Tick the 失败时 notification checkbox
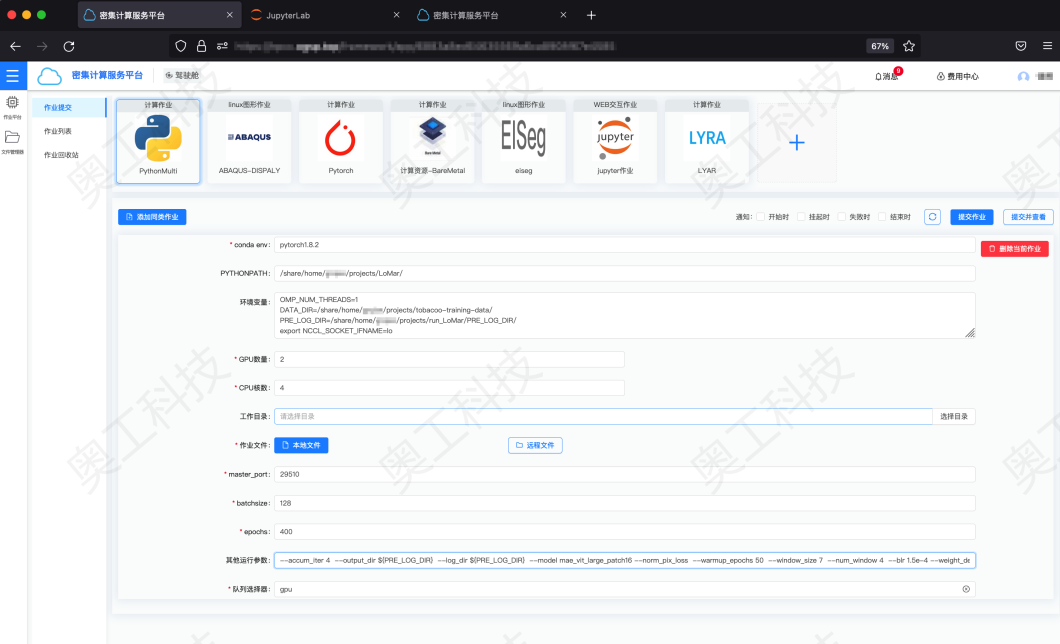1060x644 pixels. coord(842,217)
